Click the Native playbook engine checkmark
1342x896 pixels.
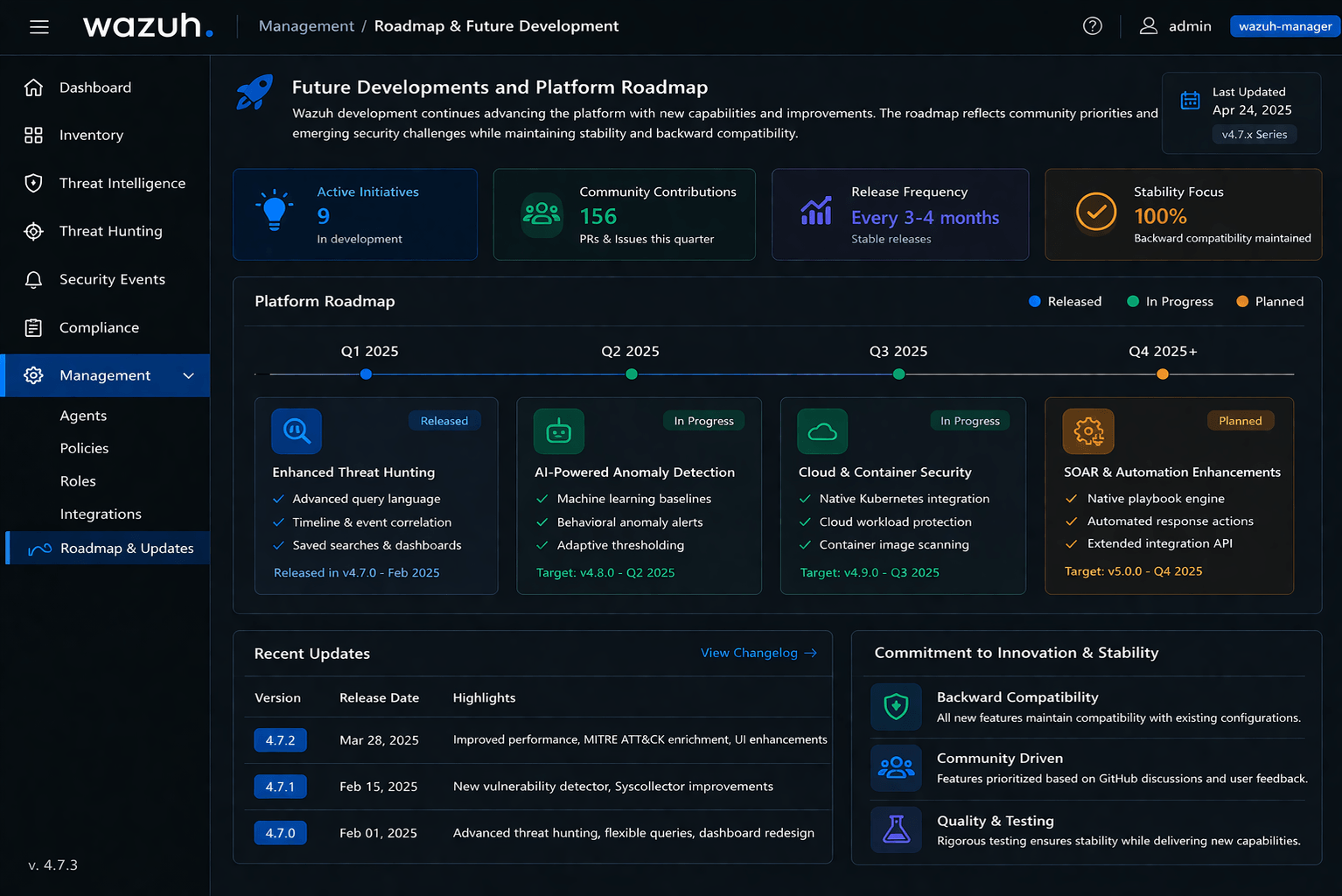coord(1071,499)
